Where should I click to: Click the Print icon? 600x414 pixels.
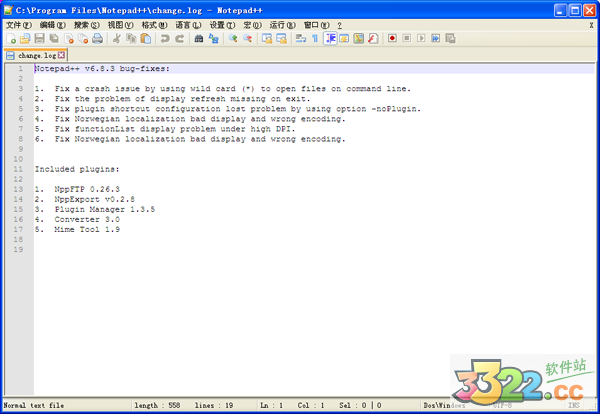pos(98,39)
